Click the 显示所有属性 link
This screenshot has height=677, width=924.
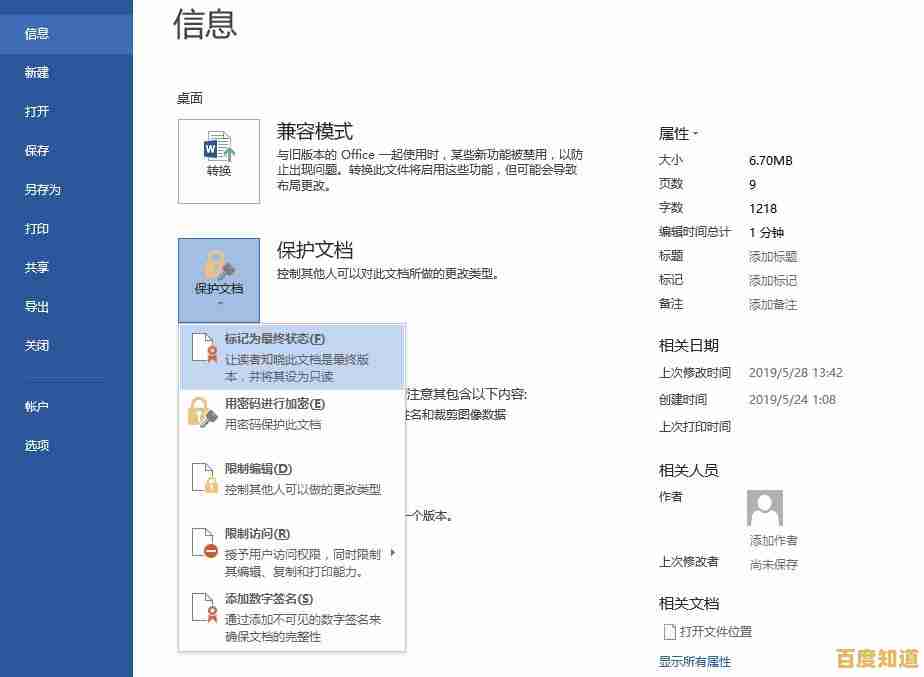pyautogui.click(x=693, y=661)
